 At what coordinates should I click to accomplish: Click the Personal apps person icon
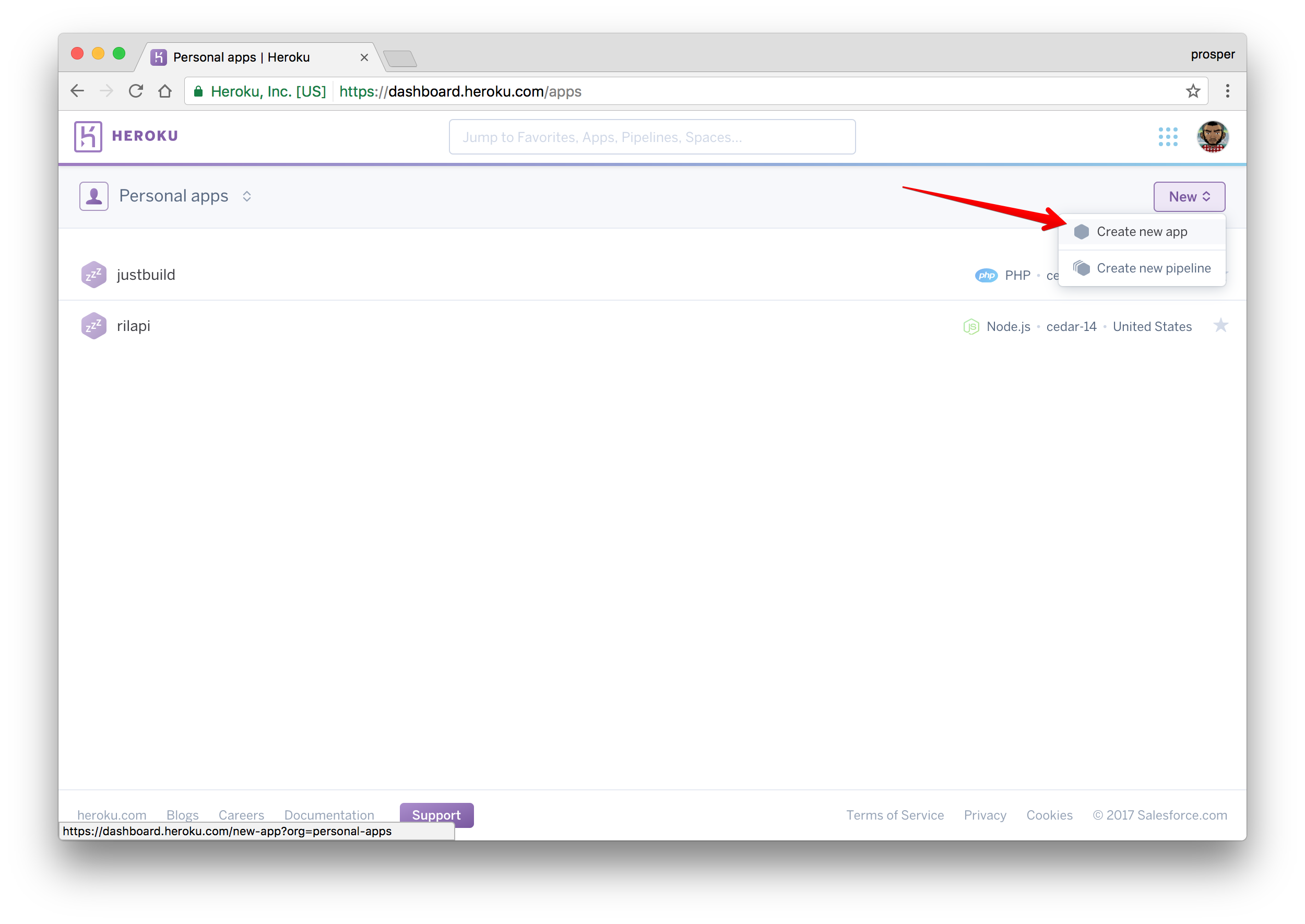(94, 196)
